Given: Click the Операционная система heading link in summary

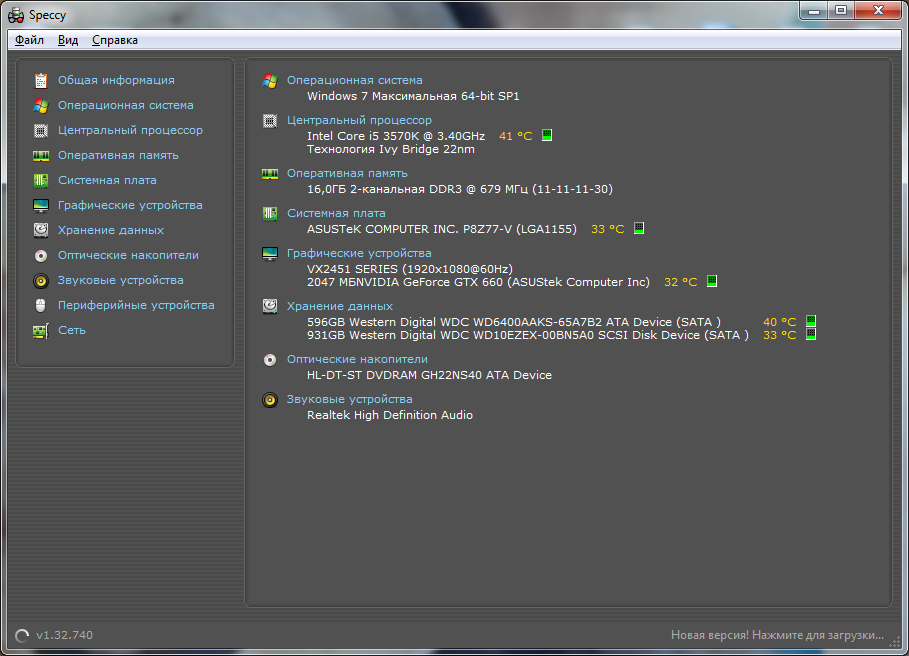Looking at the screenshot, I should tap(355, 81).
